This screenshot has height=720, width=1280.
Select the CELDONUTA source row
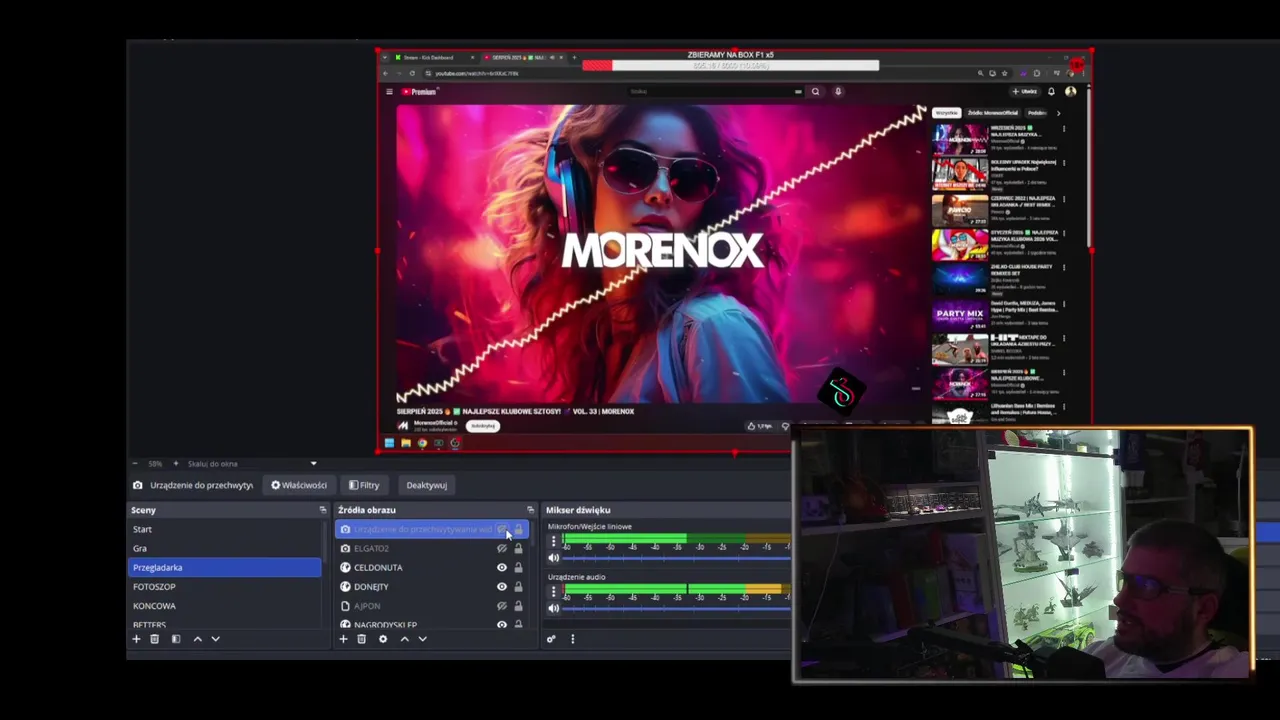click(x=431, y=567)
